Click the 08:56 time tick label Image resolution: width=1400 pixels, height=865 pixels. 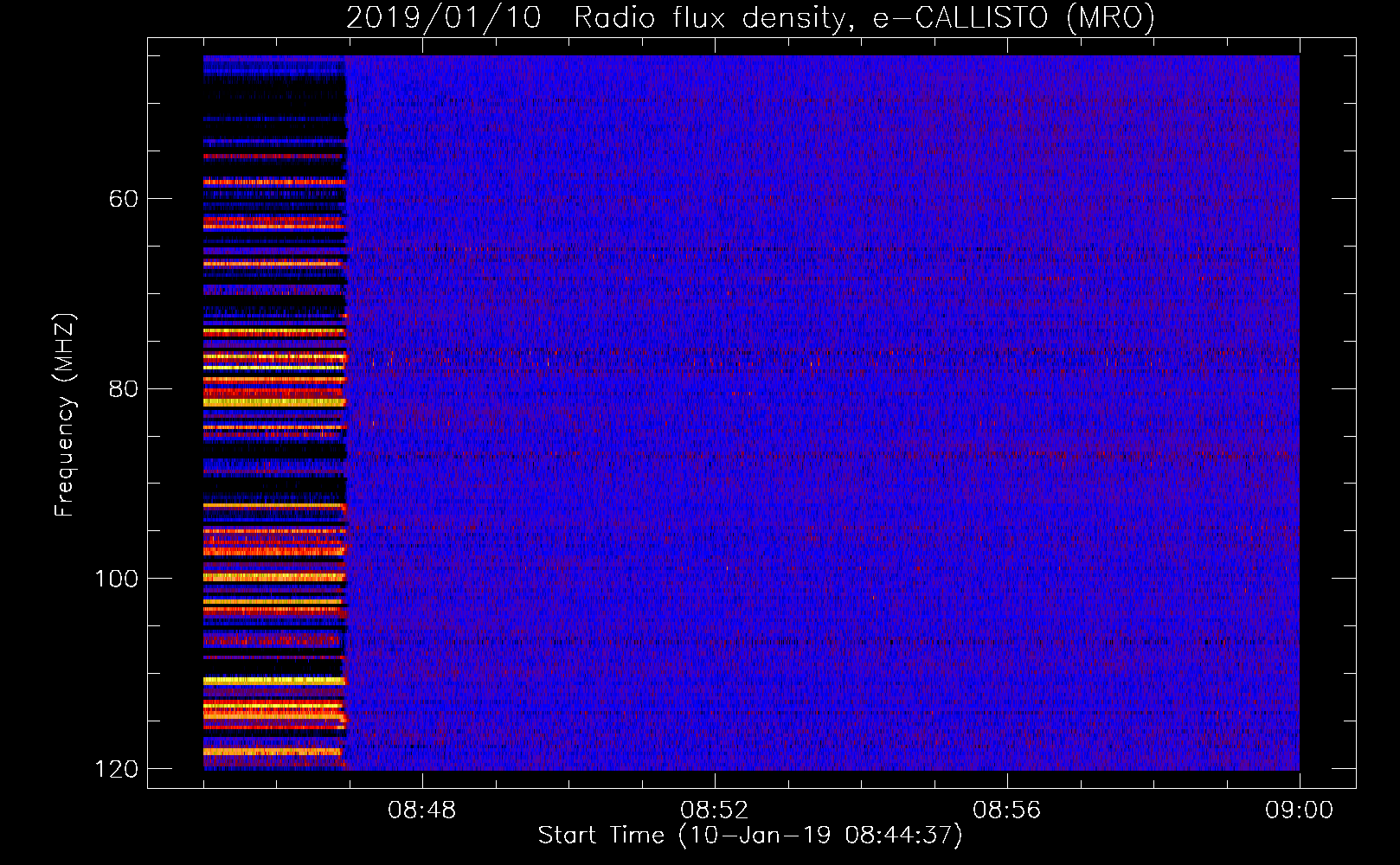[x=1006, y=811]
